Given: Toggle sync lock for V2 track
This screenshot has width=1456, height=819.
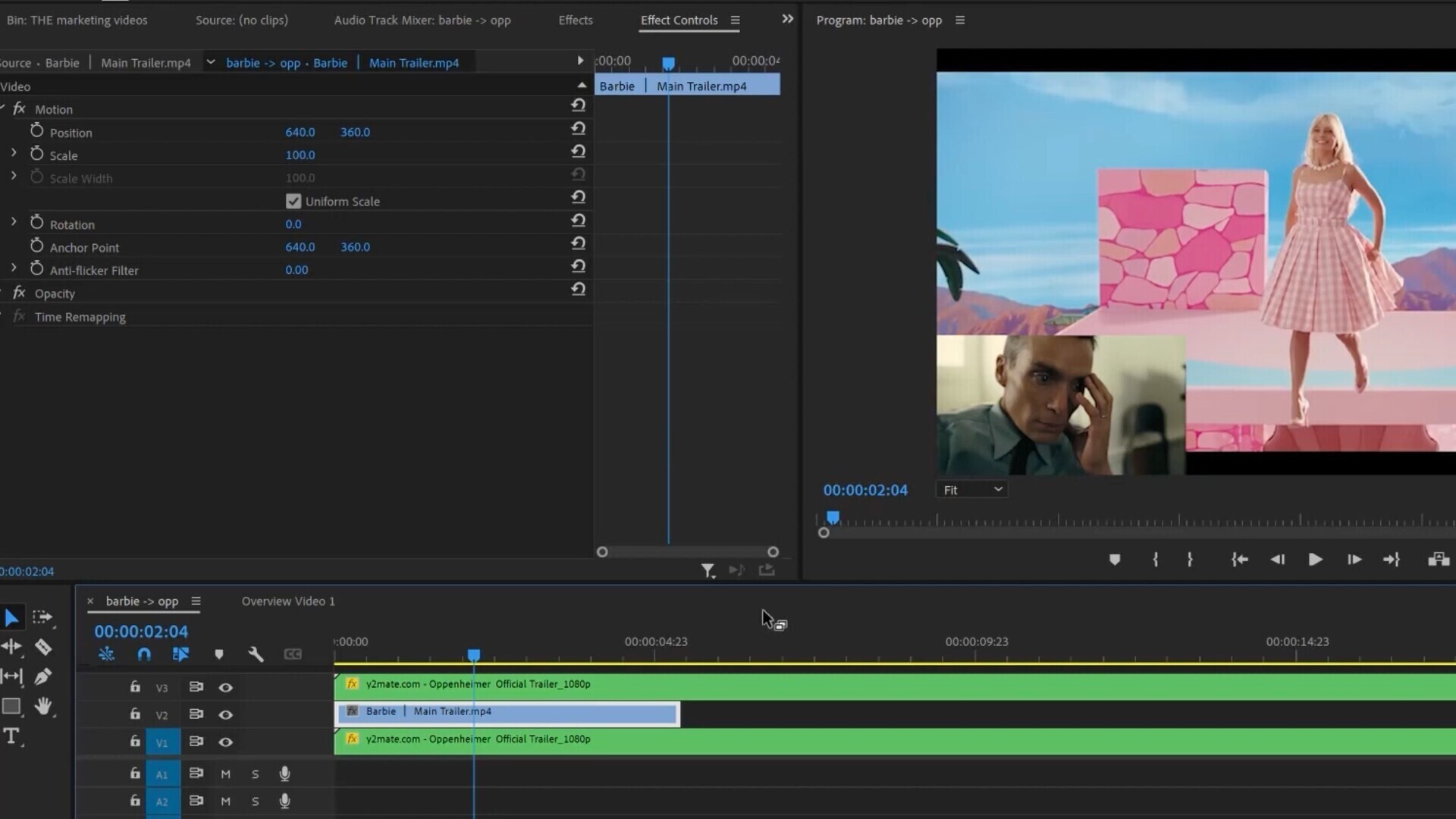Looking at the screenshot, I should (x=196, y=714).
